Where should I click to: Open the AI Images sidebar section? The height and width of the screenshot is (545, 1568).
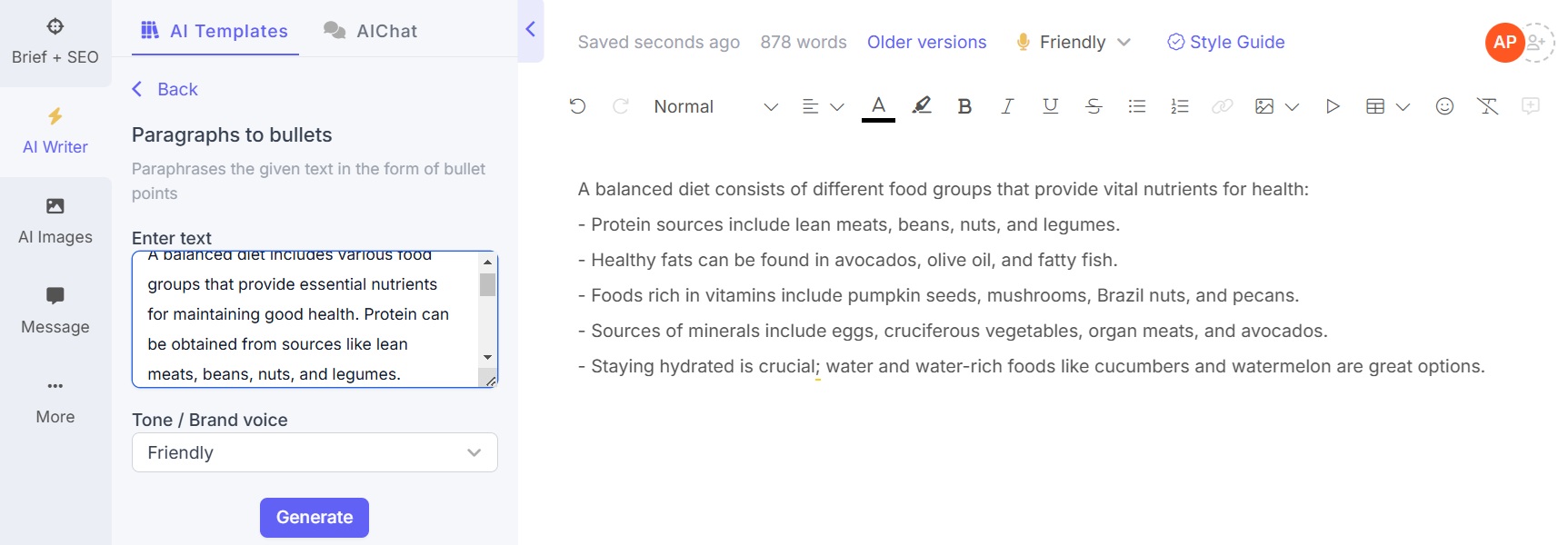[x=55, y=222]
